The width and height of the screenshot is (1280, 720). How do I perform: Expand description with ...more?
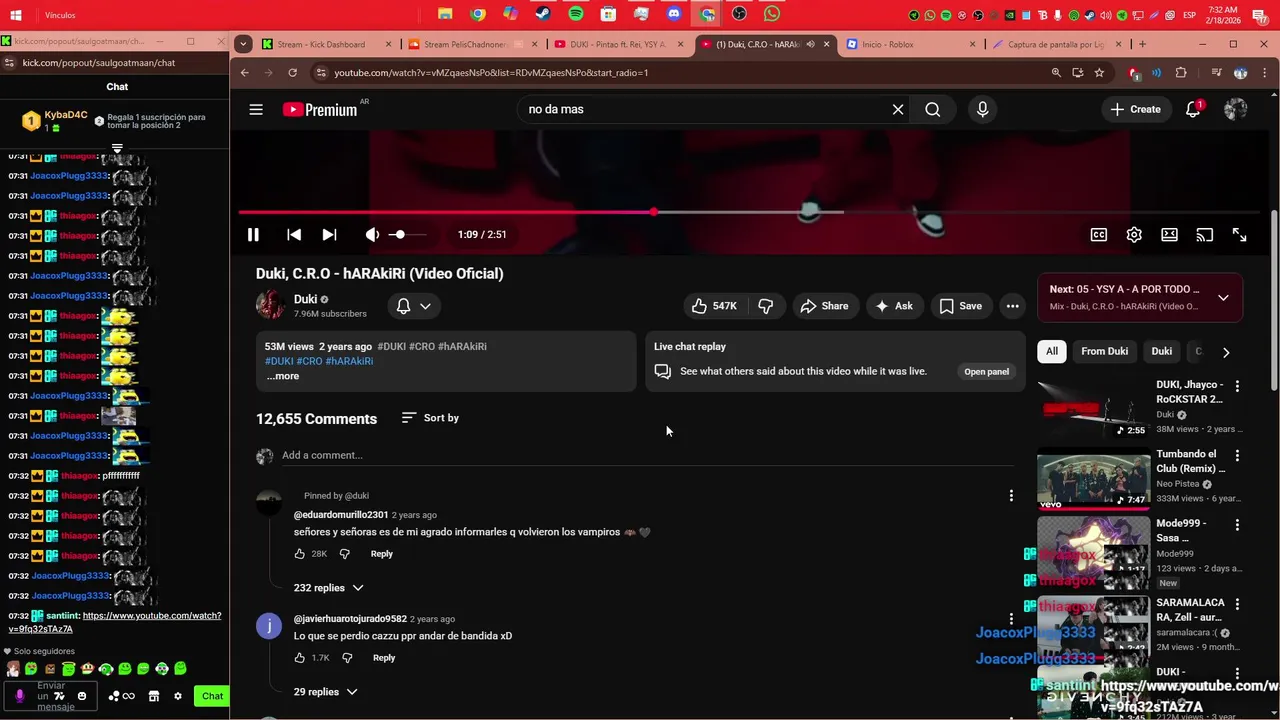pos(283,376)
